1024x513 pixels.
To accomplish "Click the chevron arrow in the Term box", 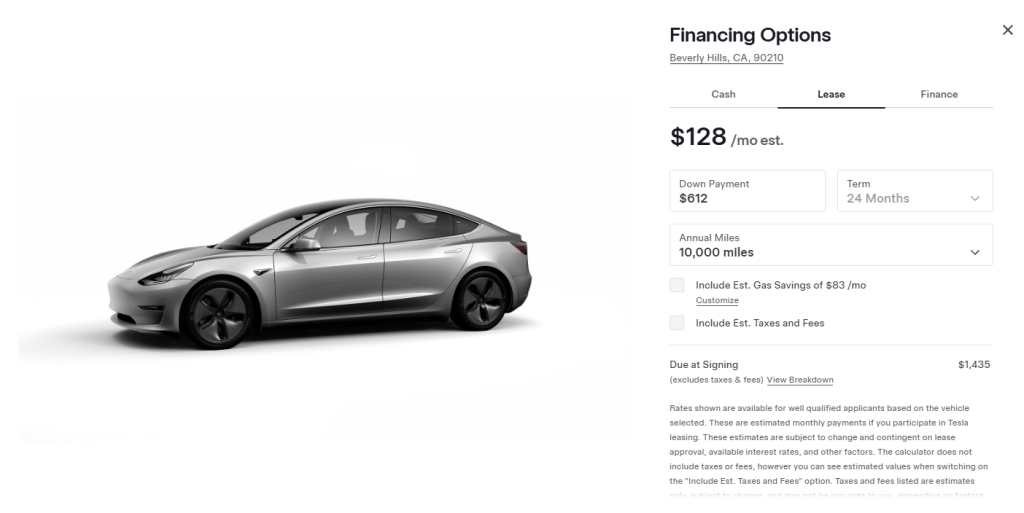I will point(975,199).
